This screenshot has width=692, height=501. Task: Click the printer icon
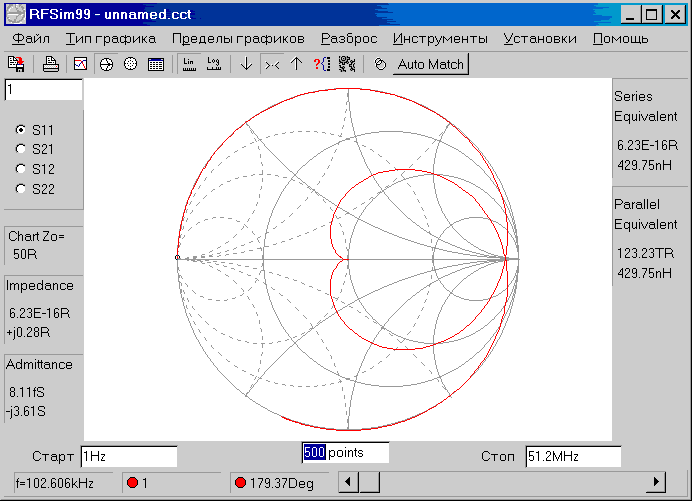click(51, 64)
